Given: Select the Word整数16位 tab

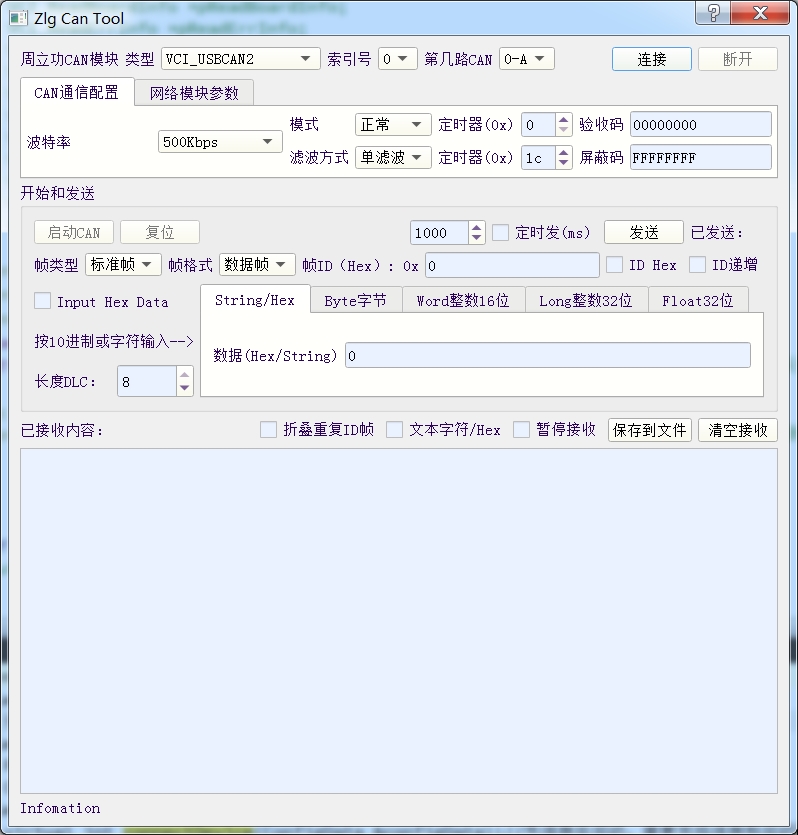Looking at the screenshot, I should coord(463,301).
